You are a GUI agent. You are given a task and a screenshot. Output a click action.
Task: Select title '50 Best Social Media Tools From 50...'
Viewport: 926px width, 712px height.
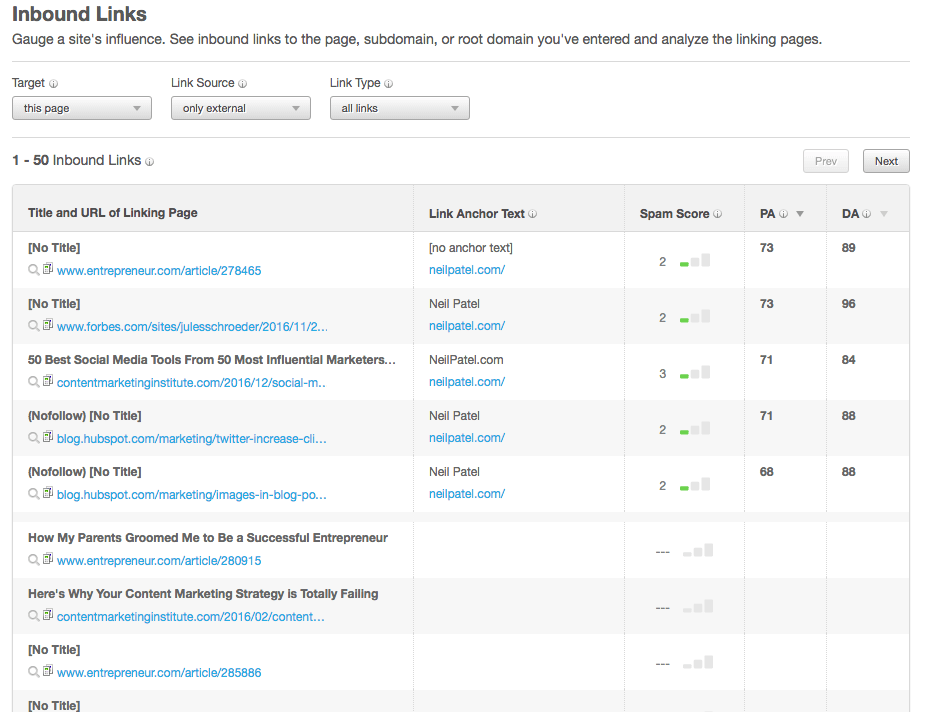[x=211, y=360]
